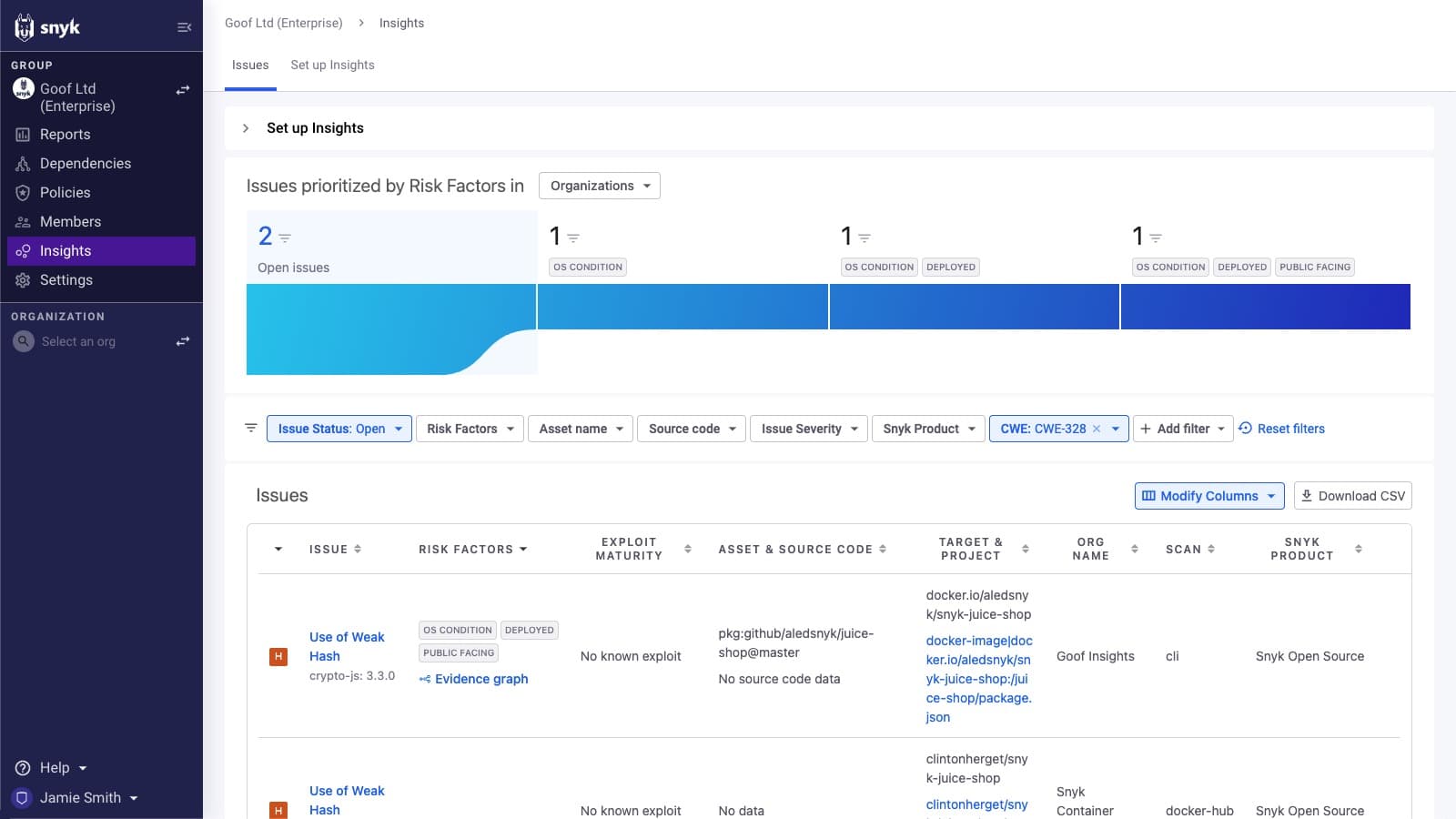Open Reports in sidebar

(101, 135)
